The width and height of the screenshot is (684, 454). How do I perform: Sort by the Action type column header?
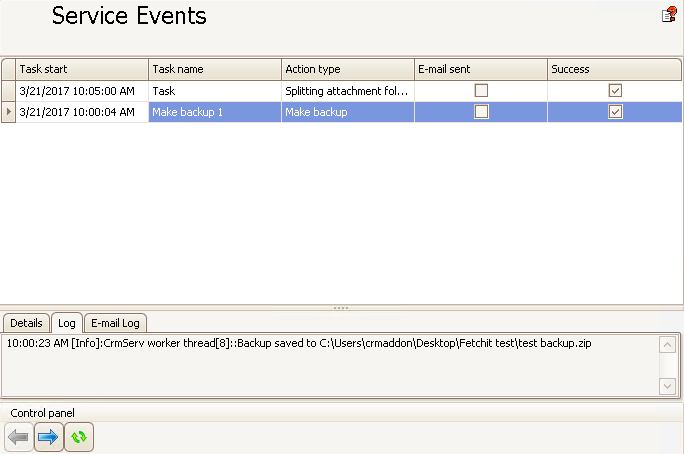(348, 69)
